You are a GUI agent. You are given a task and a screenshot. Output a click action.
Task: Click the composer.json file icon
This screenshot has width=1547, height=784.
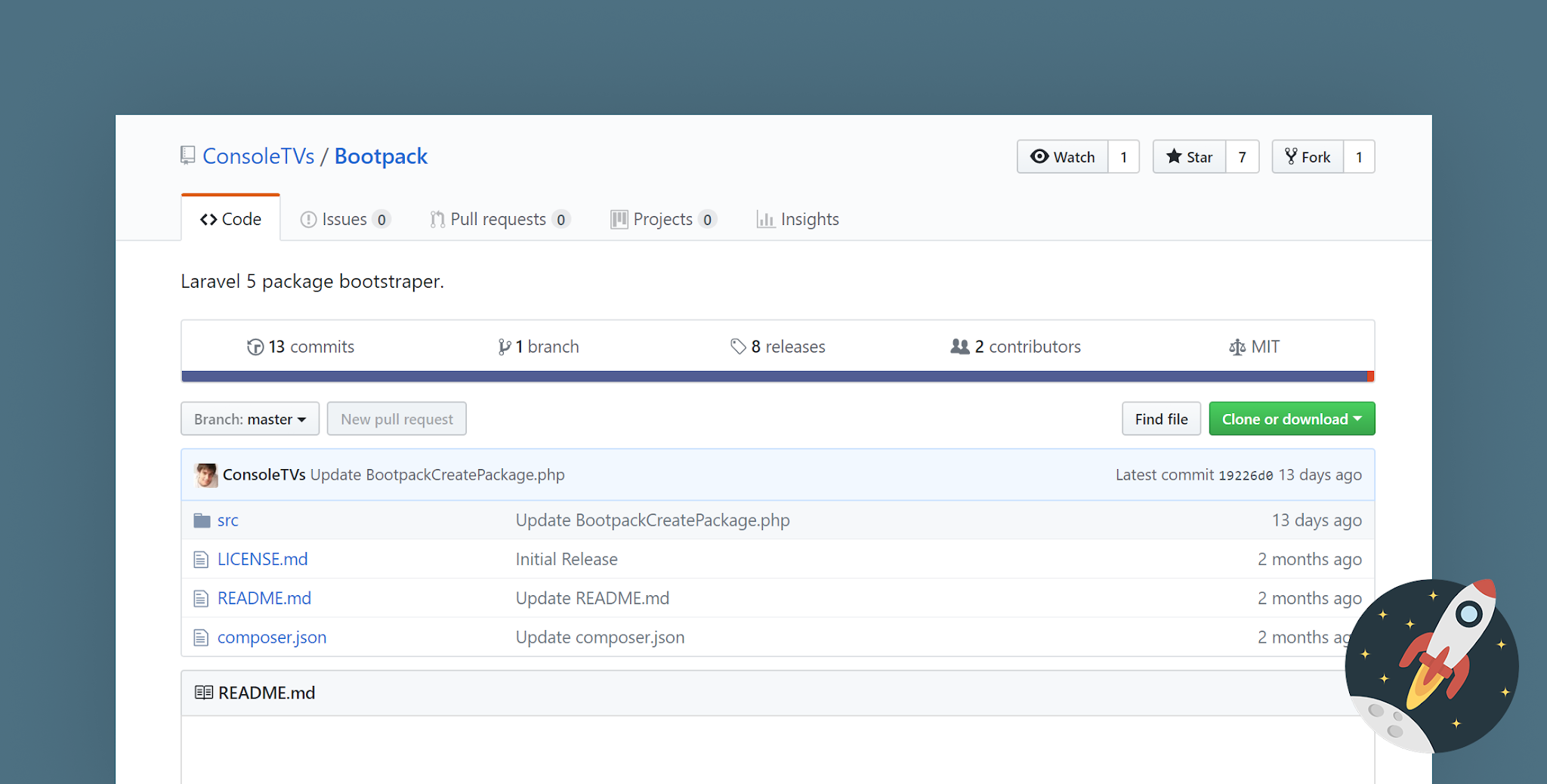(x=201, y=638)
